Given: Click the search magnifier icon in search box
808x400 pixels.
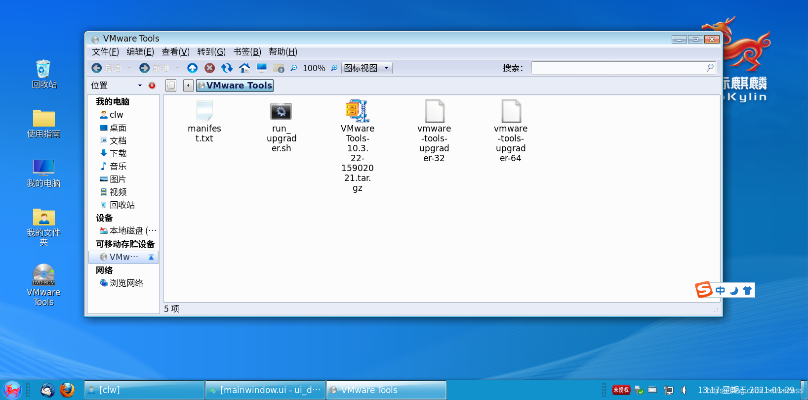Looking at the screenshot, I should pos(710,68).
